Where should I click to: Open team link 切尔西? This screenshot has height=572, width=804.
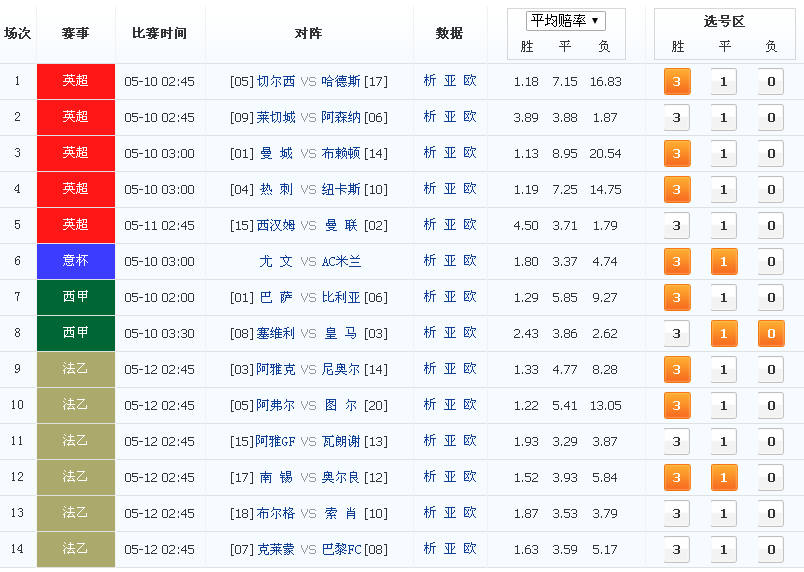tap(276, 81)
